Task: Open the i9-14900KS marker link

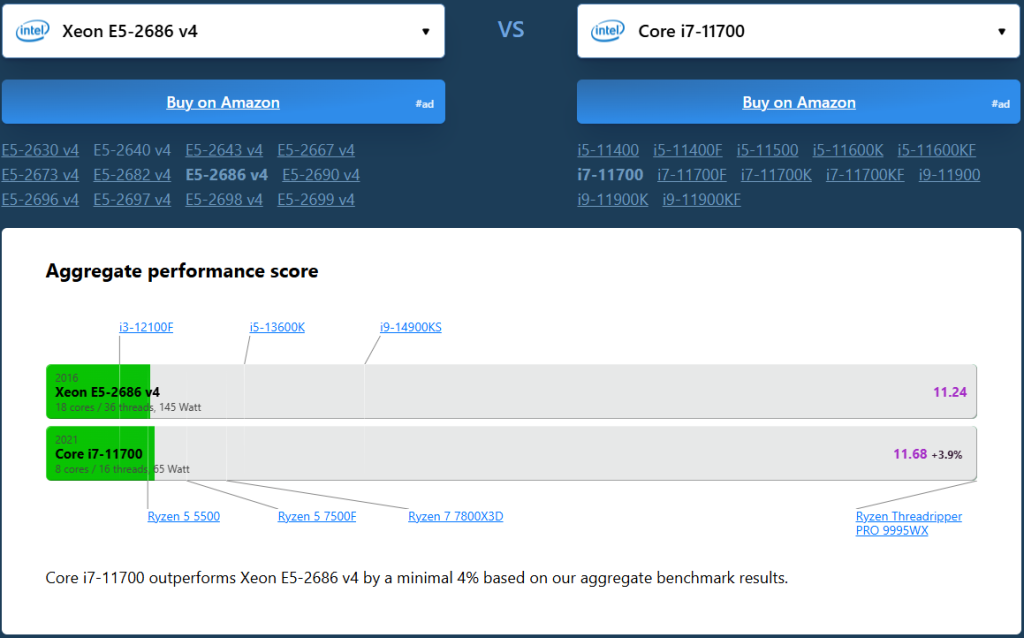Action: pos(410,327)
